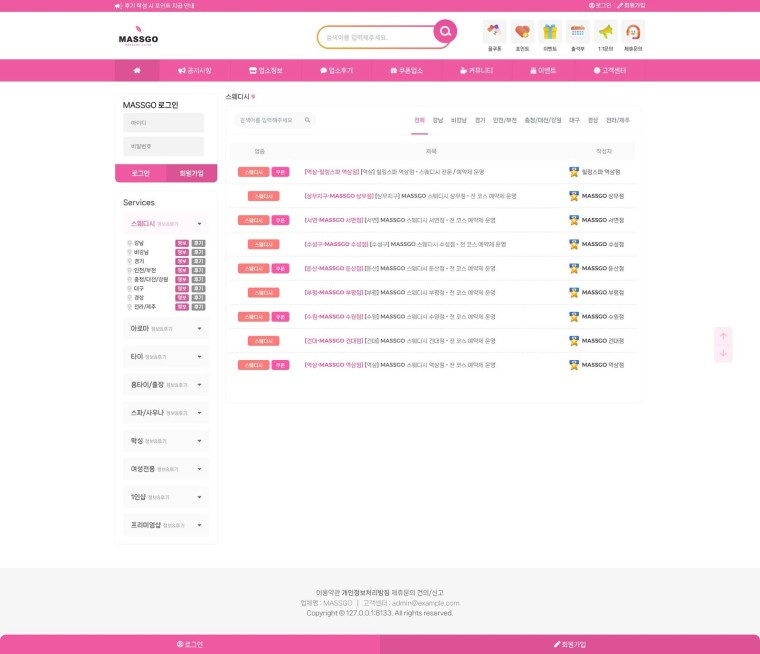760x654 pixels.
Task: Select the 비강남 region tab
Action: [x=459, y=120]
